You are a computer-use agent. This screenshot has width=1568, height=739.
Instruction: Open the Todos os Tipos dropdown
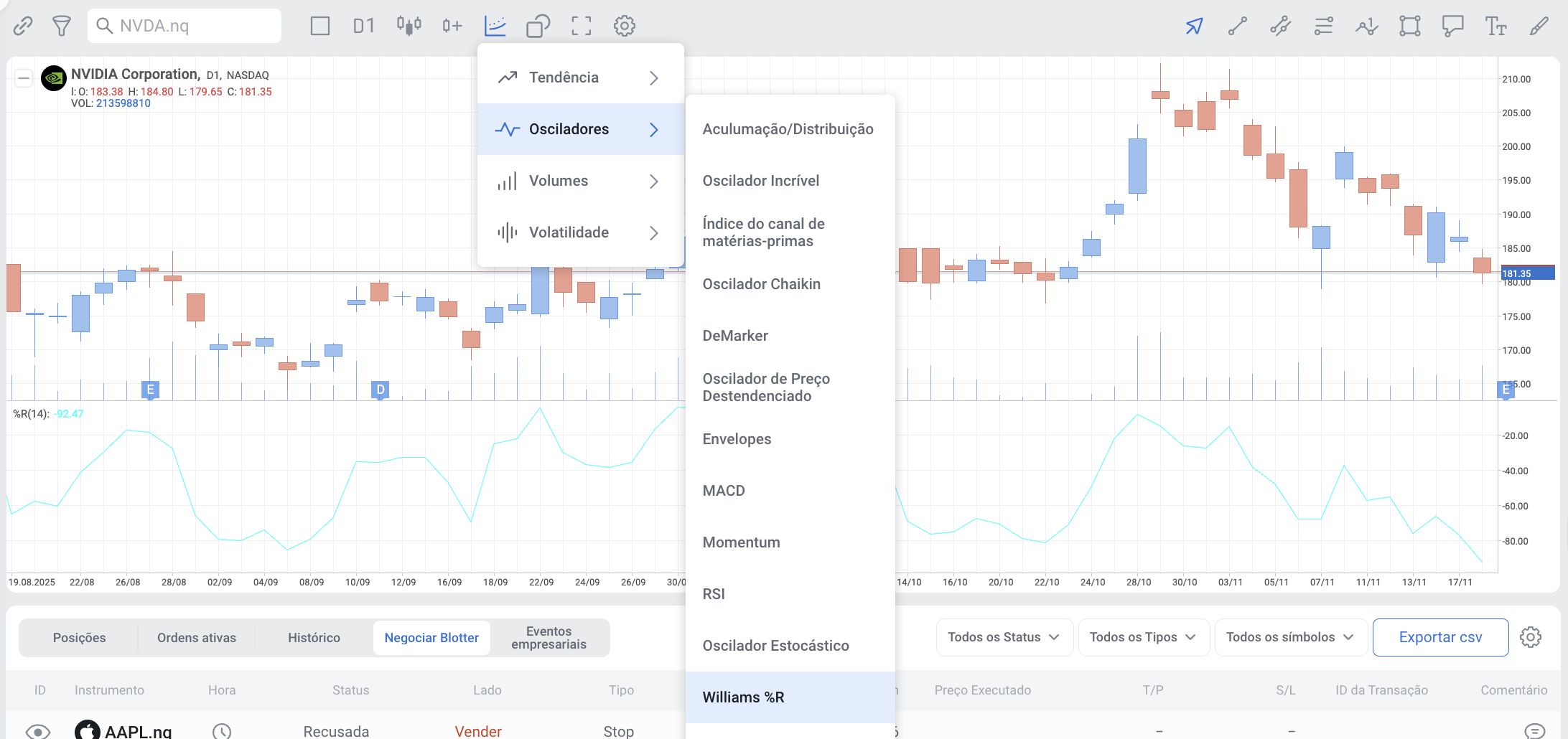click(1144, 637)
